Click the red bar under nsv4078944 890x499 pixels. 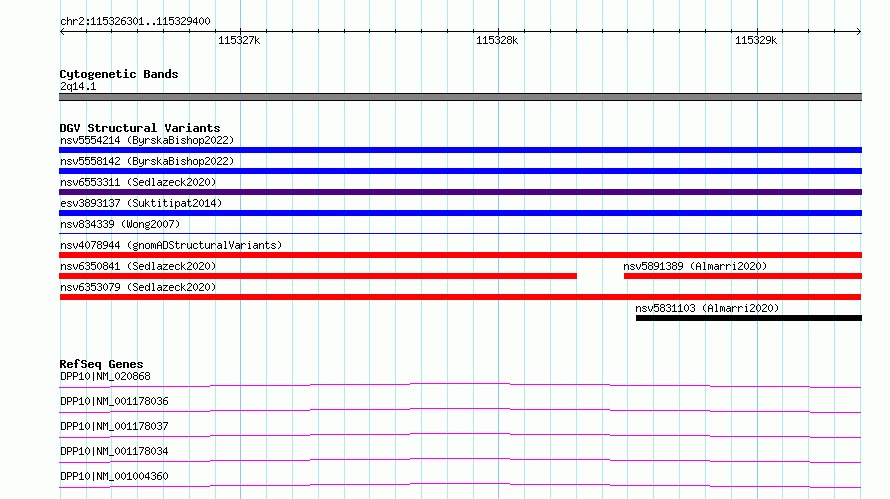pyautogui.click(x=460, y=255)
